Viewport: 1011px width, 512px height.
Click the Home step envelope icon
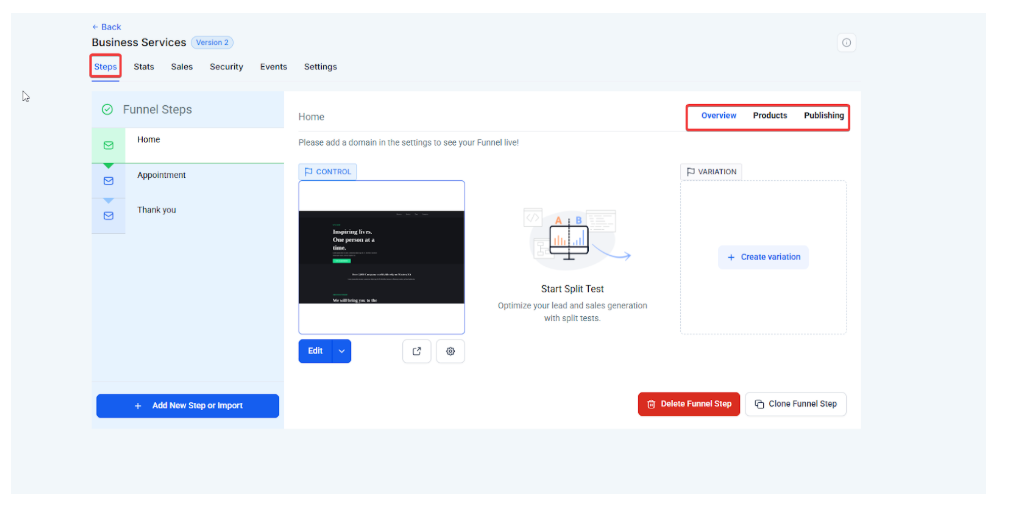tap(108, 145)
